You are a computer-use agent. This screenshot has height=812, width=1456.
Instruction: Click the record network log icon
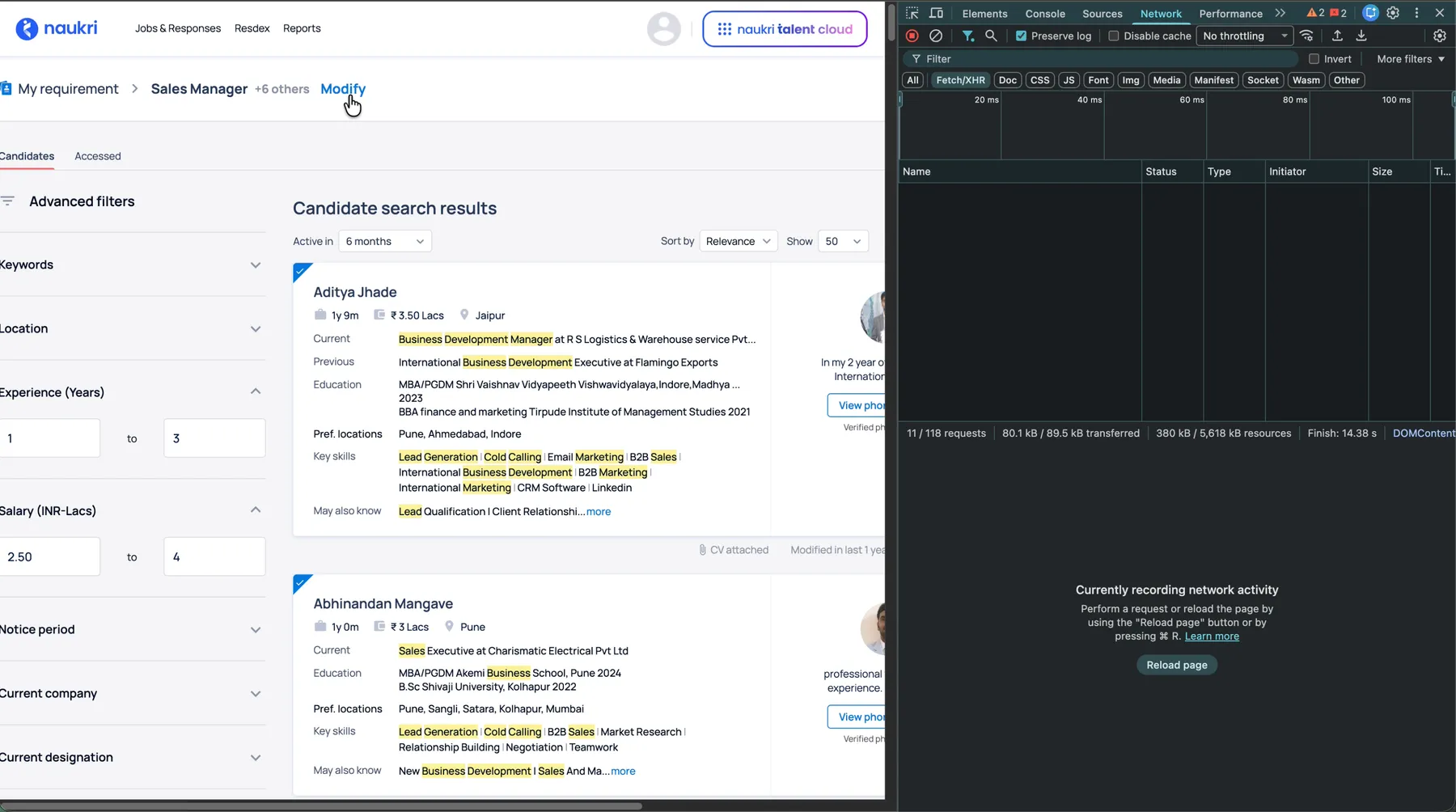(x=912, y=36)
